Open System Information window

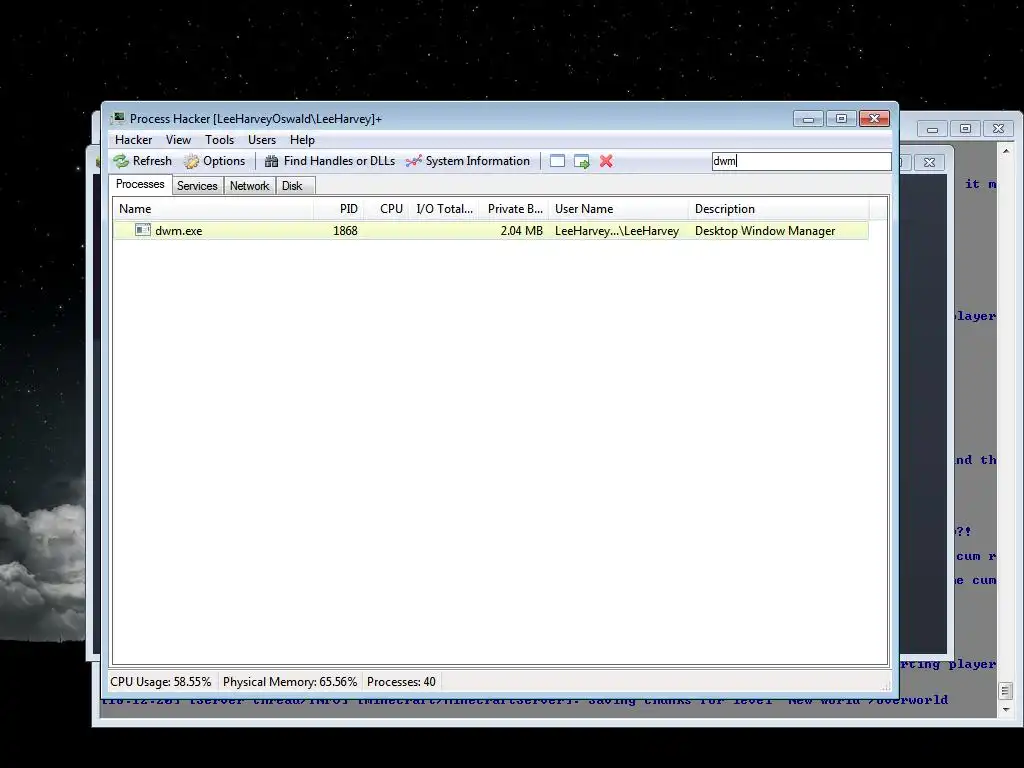[x=468, y=161]
